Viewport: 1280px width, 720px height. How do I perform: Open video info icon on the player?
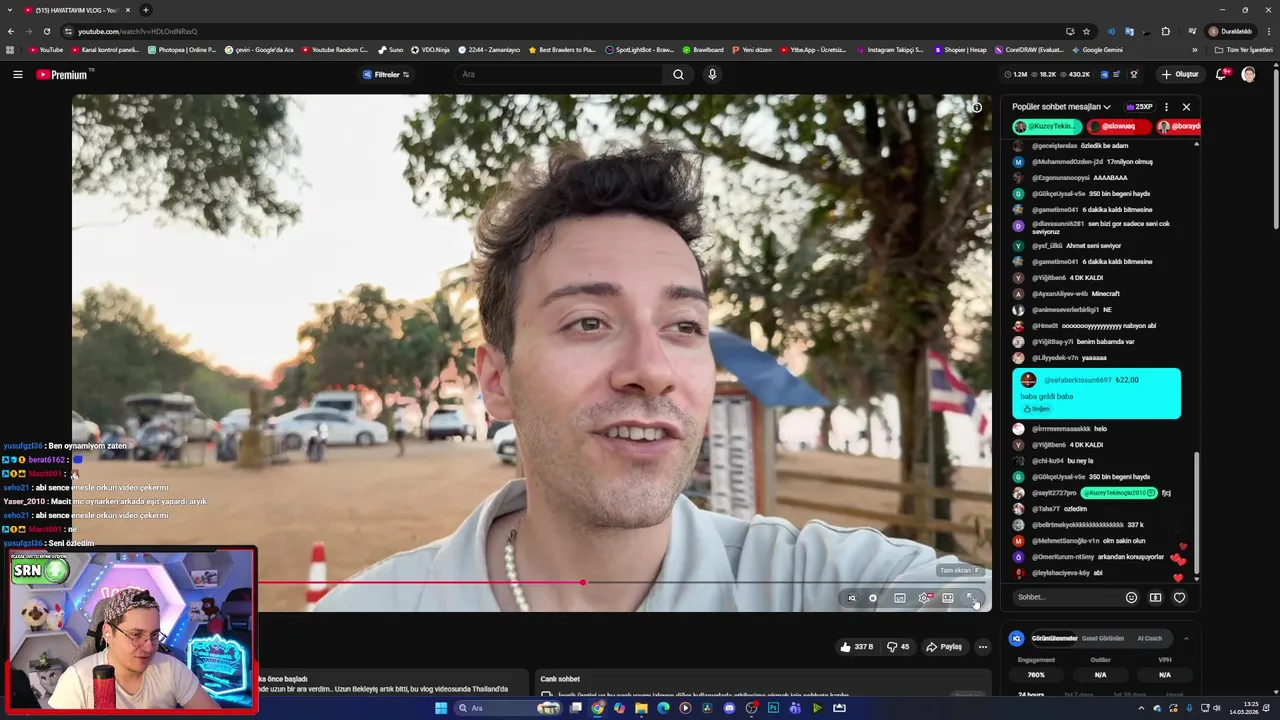(977, 107)
